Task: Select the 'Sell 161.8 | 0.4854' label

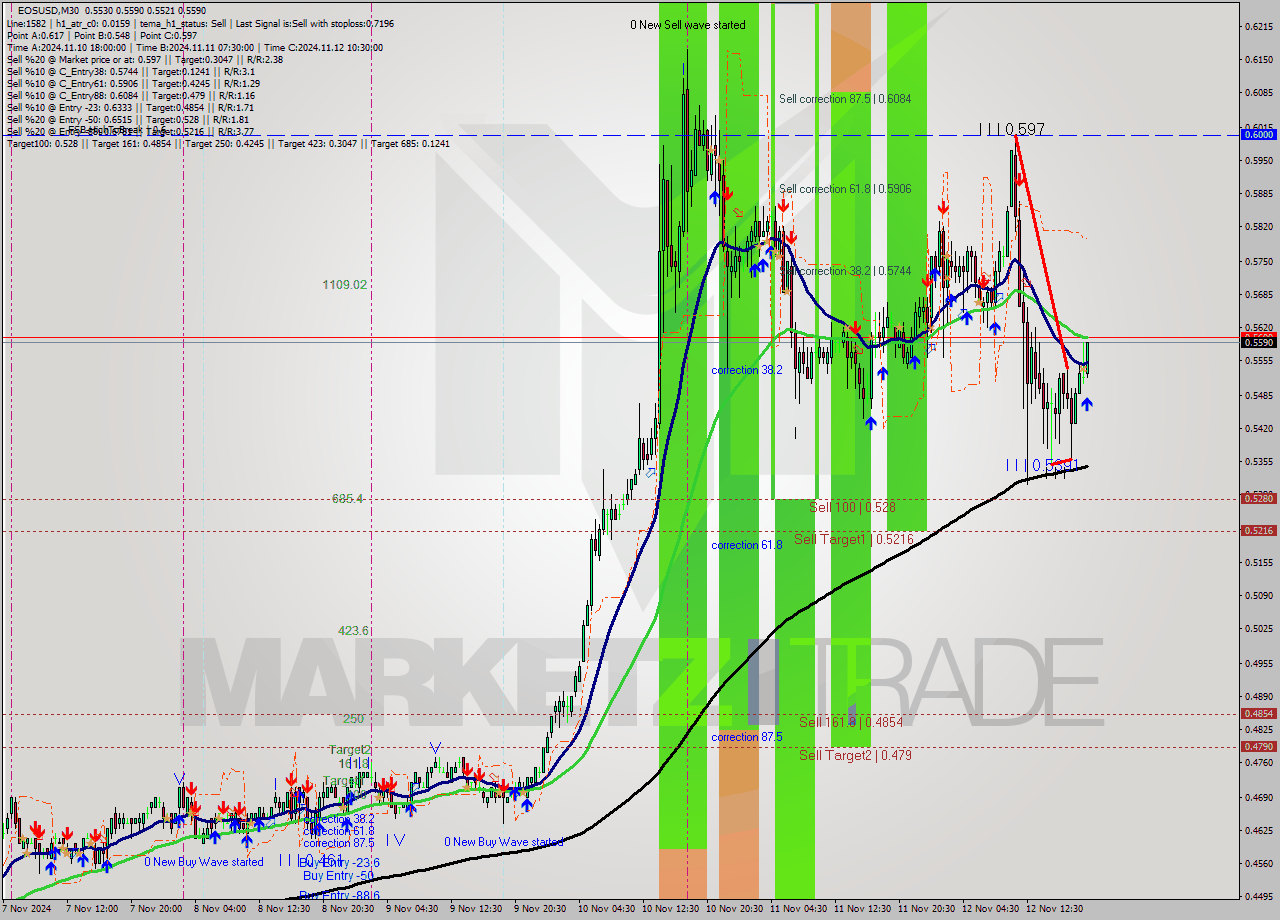Action: pos(851,722)
